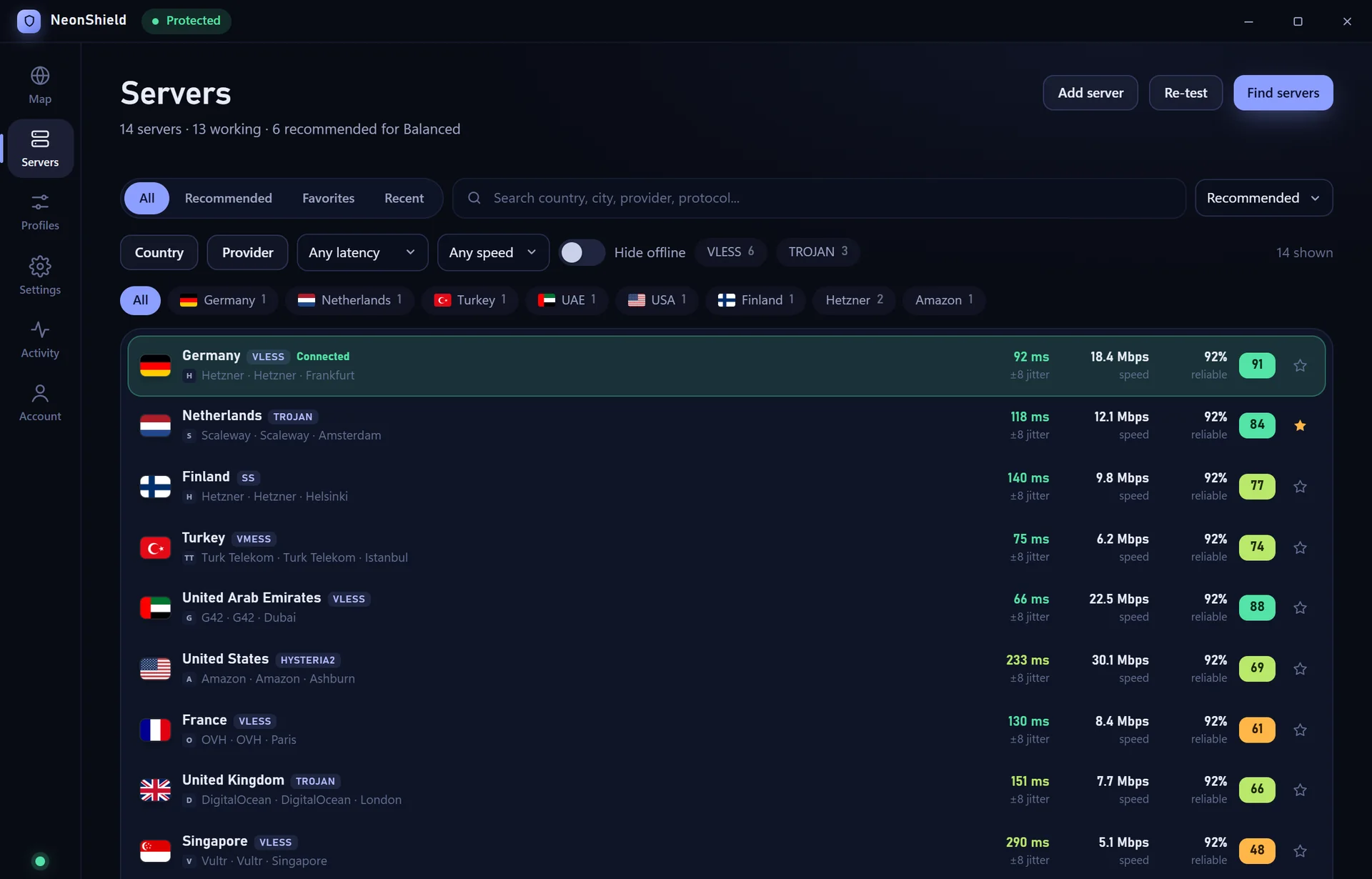Open the Any latency dropdown
The height and width of the screenshot is (879, 1372).
(x=362, y=252)
